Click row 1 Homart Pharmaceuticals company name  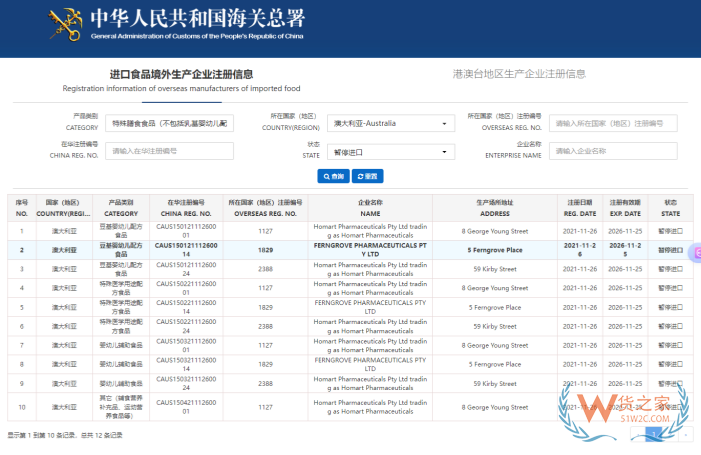coord(370,231)
